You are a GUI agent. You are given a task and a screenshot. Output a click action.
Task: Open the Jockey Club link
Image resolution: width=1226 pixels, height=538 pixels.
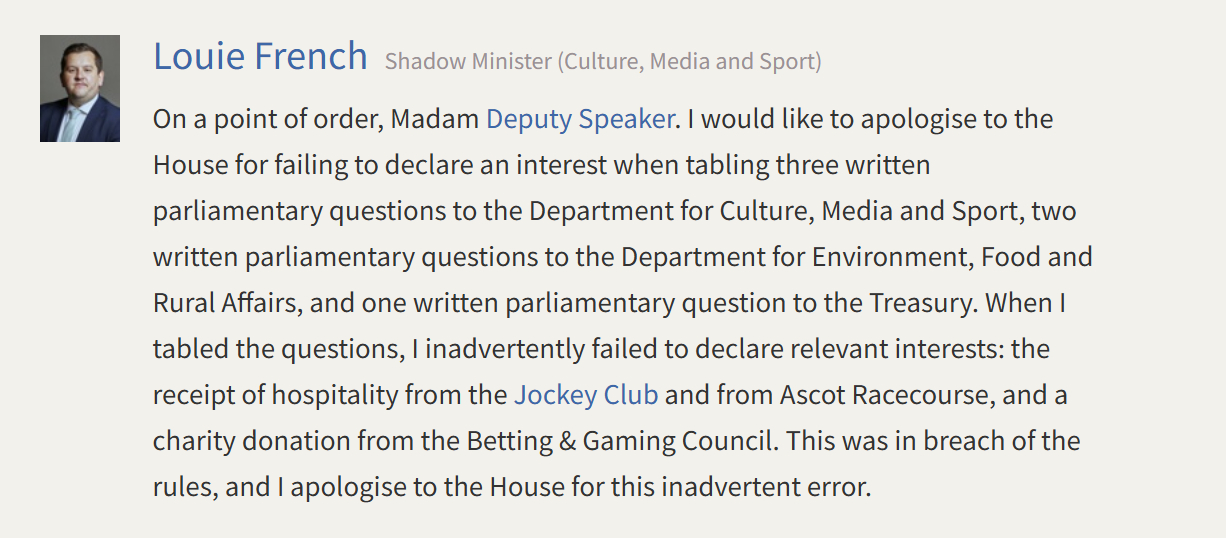coord(586,395)
